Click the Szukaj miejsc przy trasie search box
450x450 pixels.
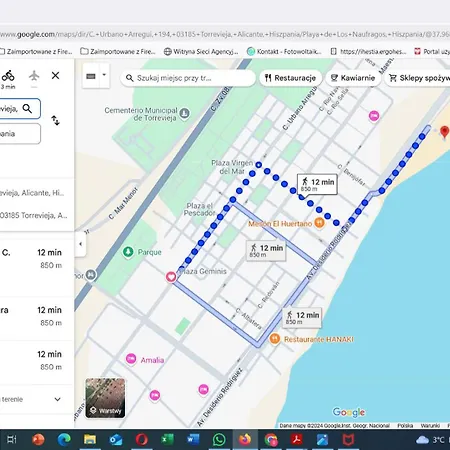[188, 78]
